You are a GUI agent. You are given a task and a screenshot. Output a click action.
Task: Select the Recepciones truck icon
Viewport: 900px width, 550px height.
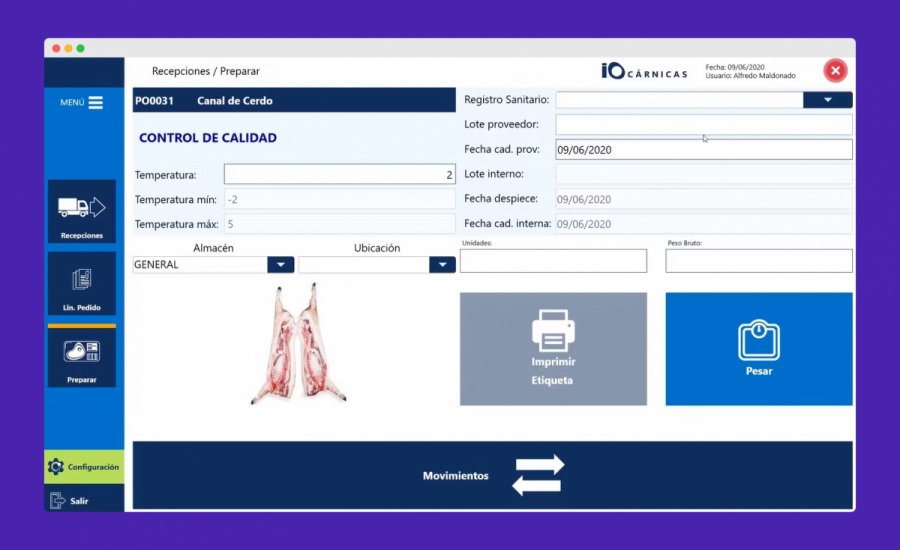[82, 208]
